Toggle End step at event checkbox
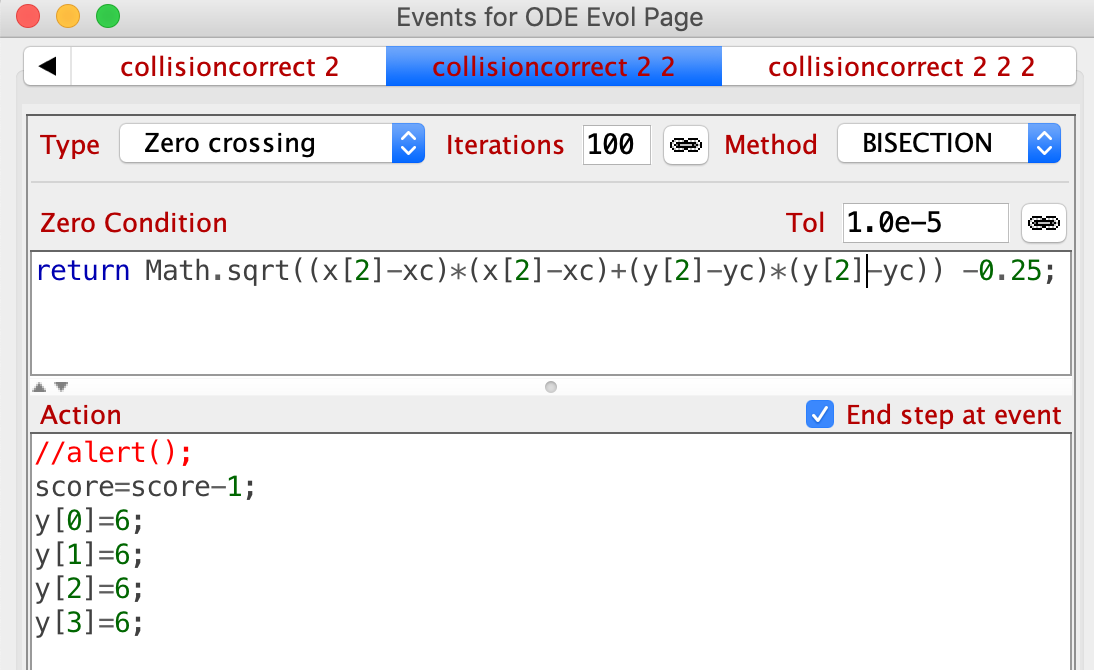Screen dimensions: 1094x670 click(820, 415)
